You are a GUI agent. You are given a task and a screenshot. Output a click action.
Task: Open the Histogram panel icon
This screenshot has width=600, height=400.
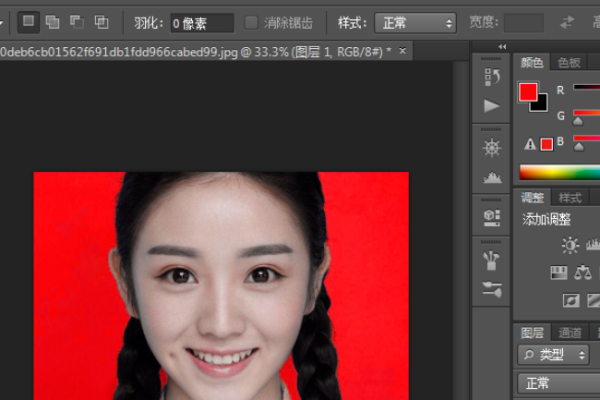pyautogui.click(x=491, y=177)
